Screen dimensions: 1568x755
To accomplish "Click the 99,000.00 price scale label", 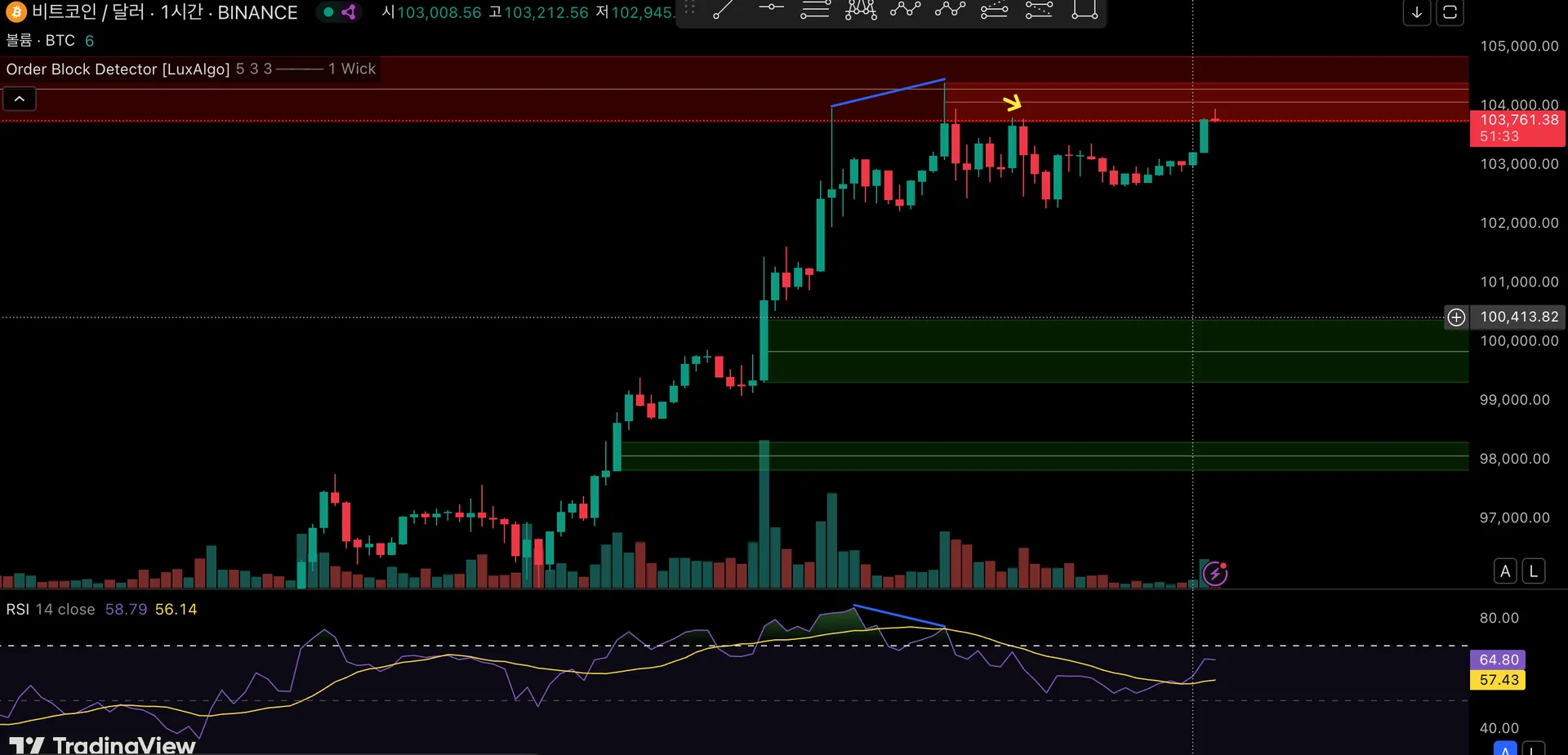I will [x=1515, y=400].
